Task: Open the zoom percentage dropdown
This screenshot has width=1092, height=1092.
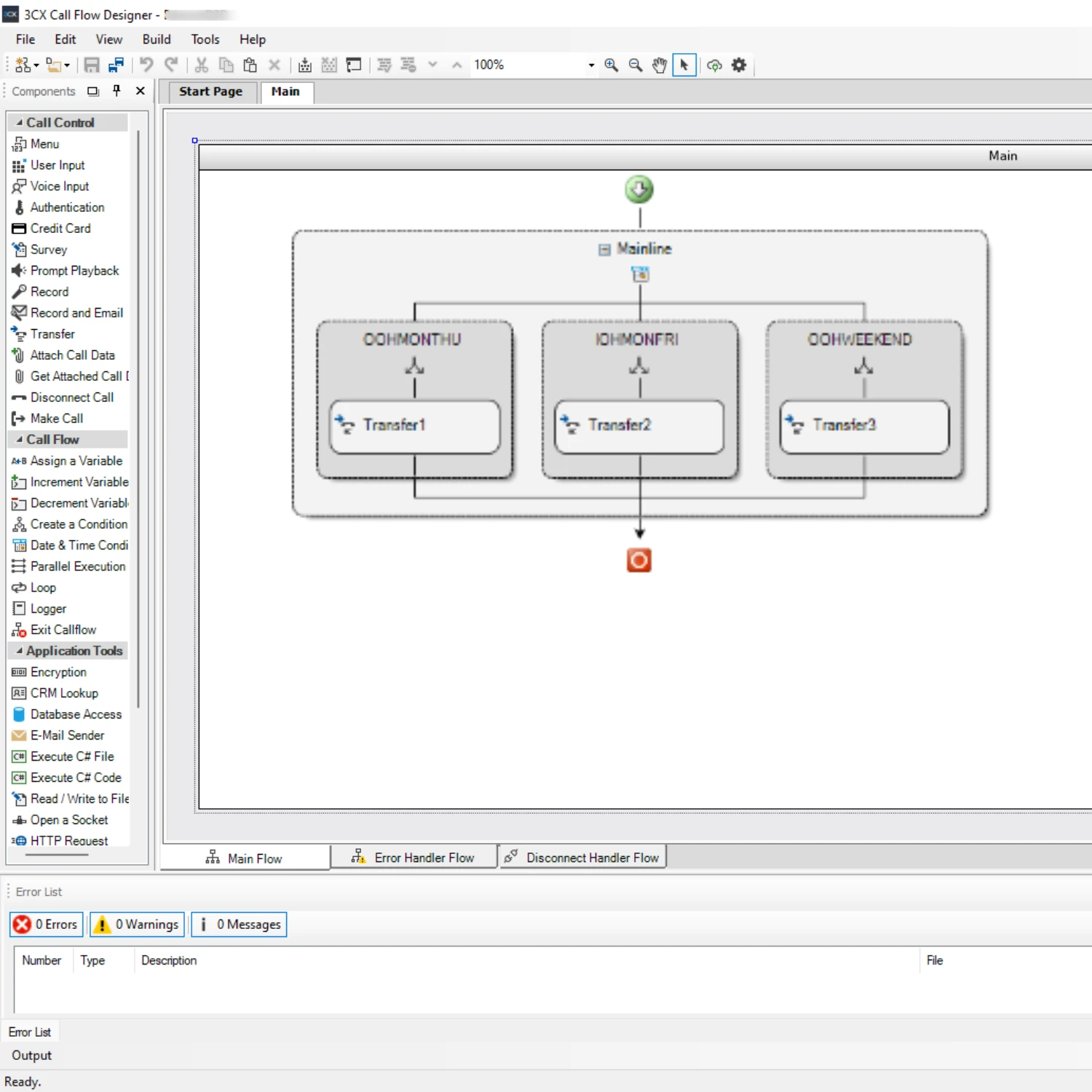Action: click(x=591, y=66)
